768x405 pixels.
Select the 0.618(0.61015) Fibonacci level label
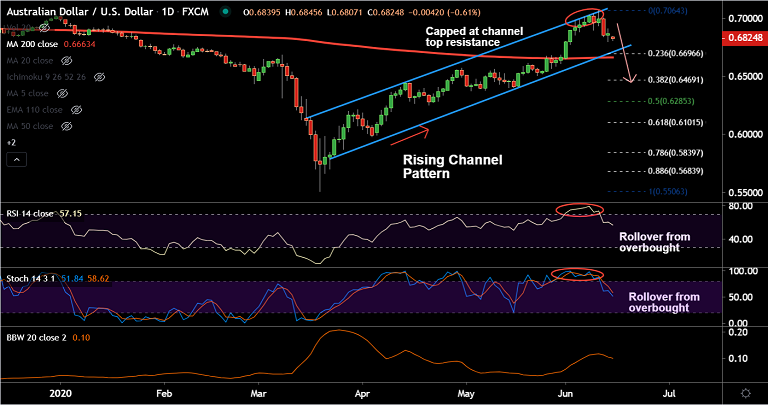[x=675, y=122]
